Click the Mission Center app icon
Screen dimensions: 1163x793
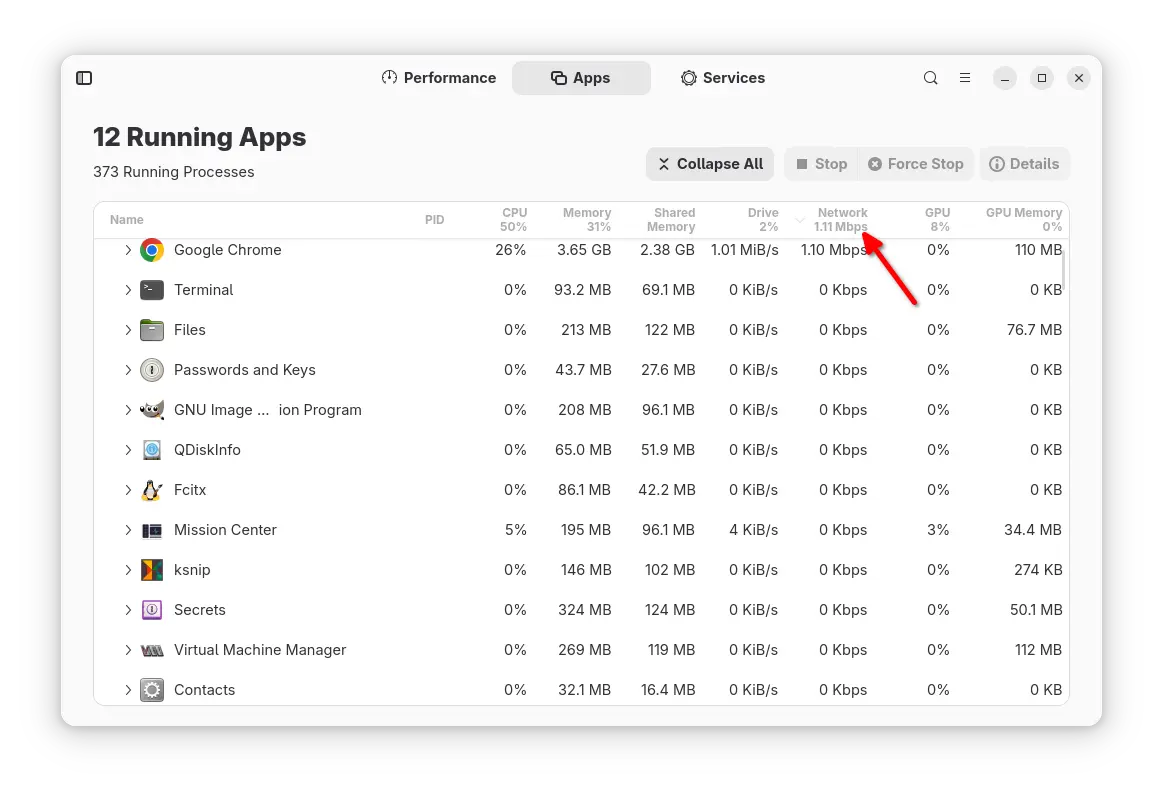point(152,530)
